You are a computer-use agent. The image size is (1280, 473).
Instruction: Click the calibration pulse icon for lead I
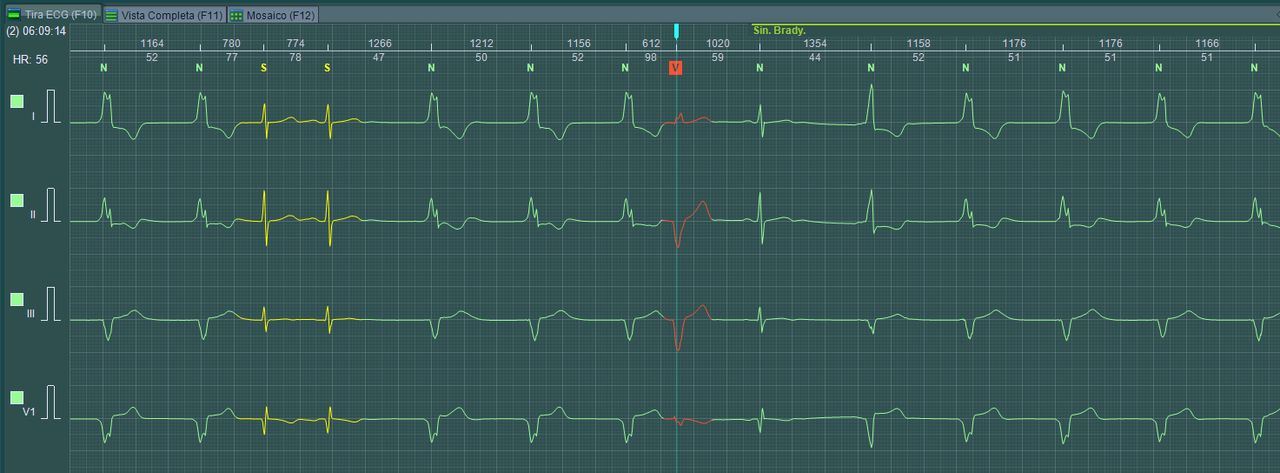[x=52, y=106]
